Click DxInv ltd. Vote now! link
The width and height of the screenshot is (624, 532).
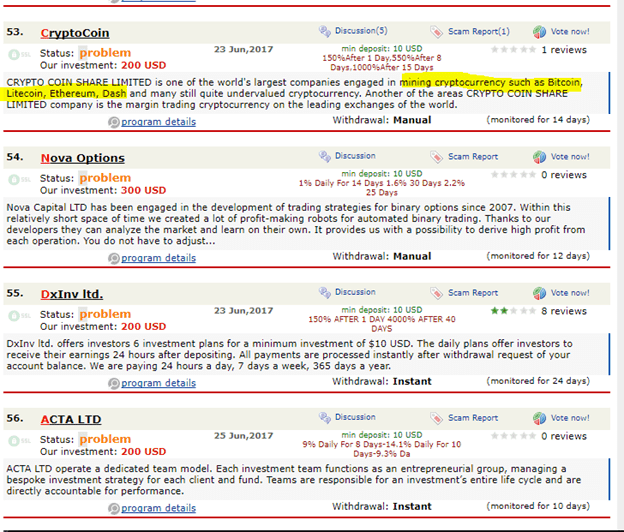click(x=570, y=292)
